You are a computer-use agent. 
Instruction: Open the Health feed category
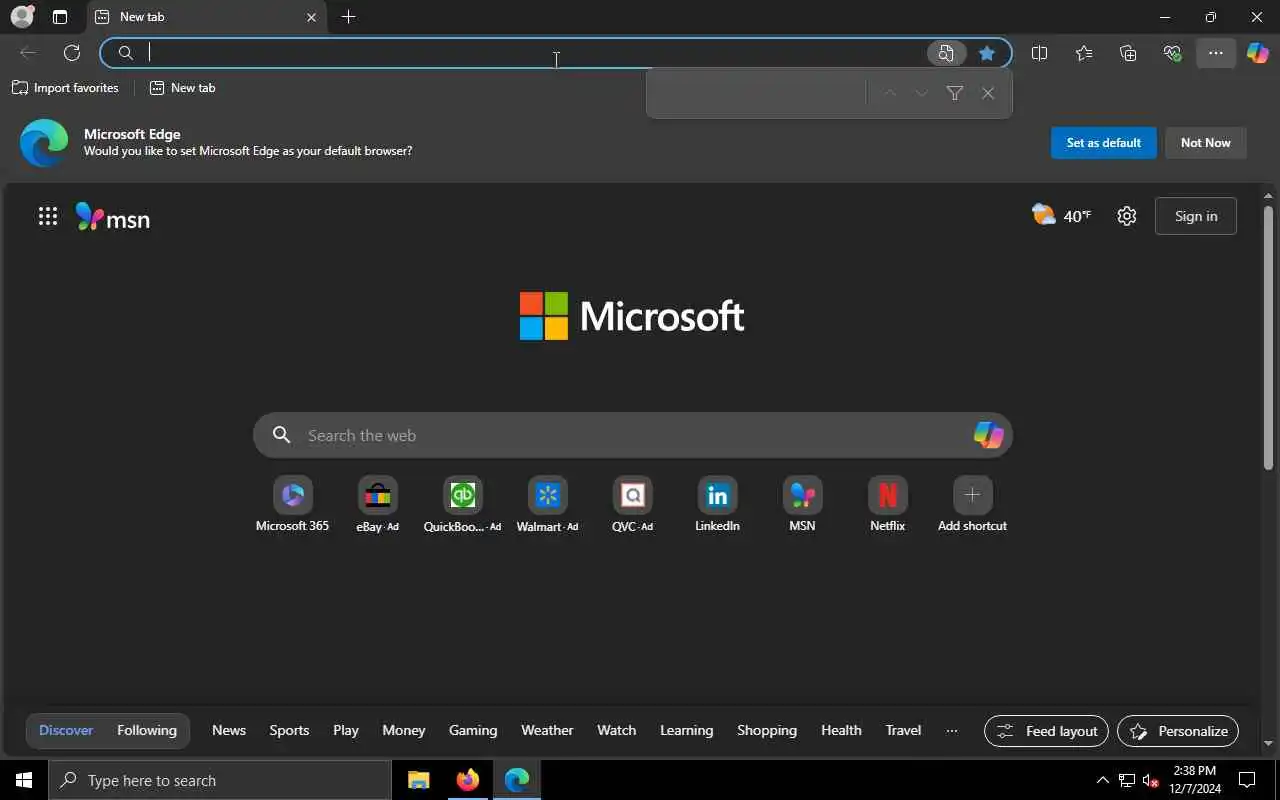(x=841, y=731)
